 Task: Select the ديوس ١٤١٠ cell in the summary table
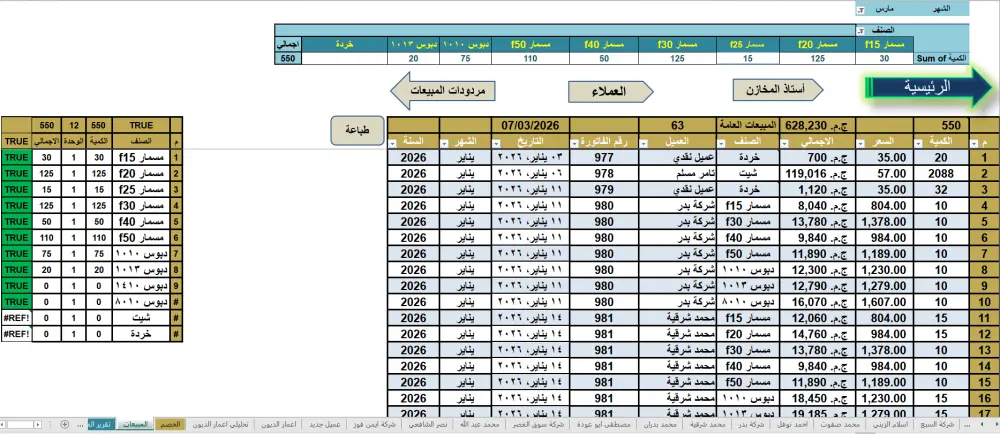pyautogui.click(x=141, y=286)
